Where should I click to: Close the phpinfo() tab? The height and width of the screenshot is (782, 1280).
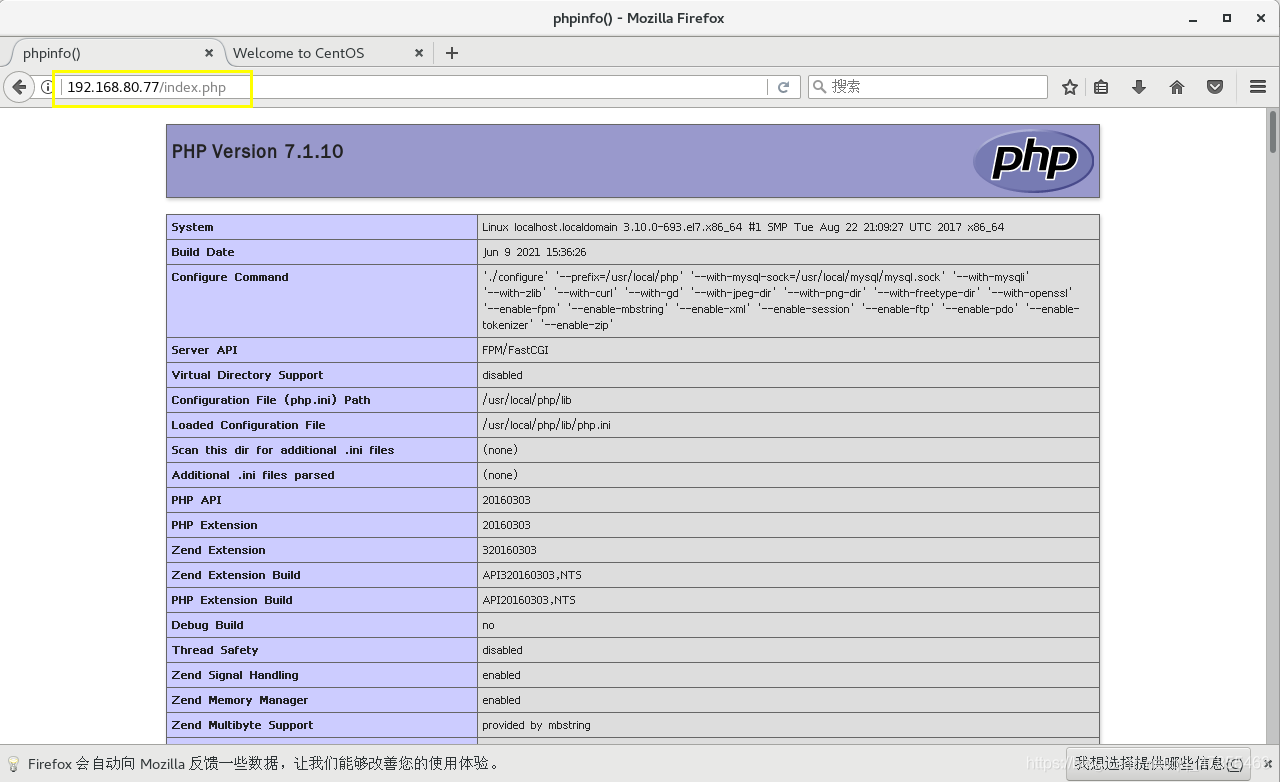209,53
